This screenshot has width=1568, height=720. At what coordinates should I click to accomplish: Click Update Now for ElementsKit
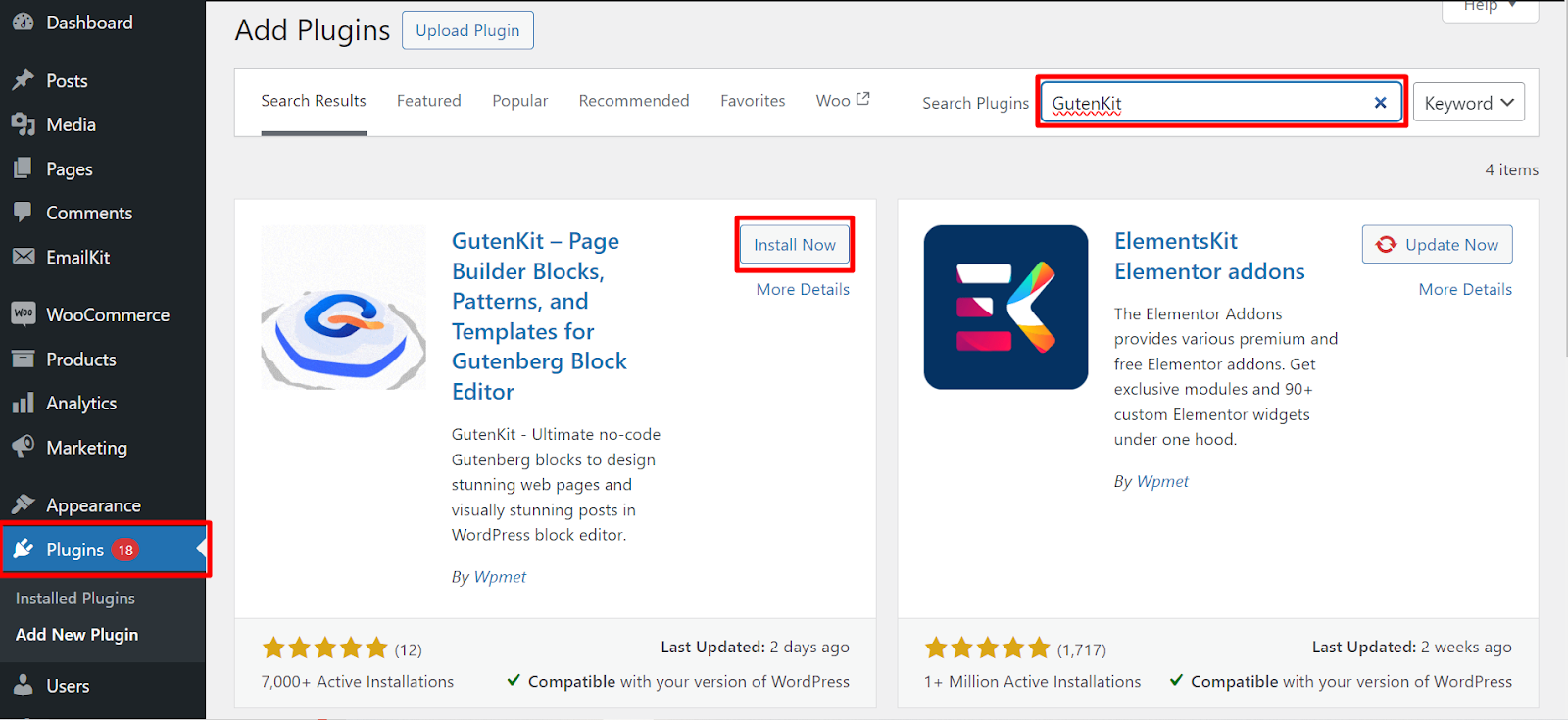pyautogui.click(x=1437, y=244)
